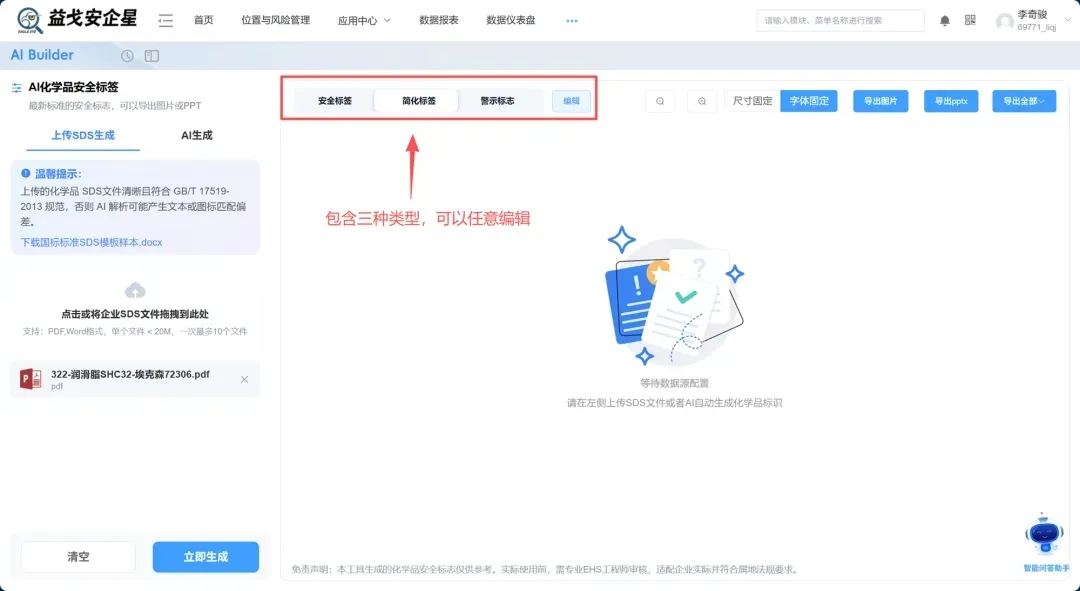The height and width of the screenshot is (591, 1080).
Task: Click the 益戈安企星 logo
Action: [x=76, y=19]
